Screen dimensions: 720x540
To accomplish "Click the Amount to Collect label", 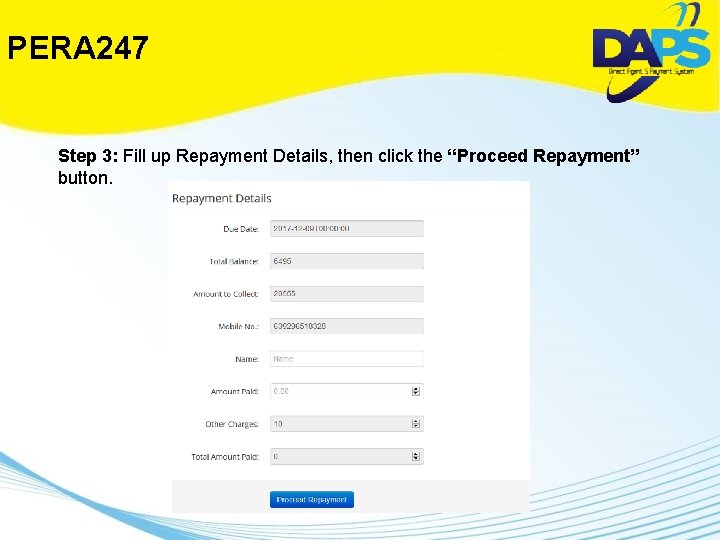I will 226,294.
